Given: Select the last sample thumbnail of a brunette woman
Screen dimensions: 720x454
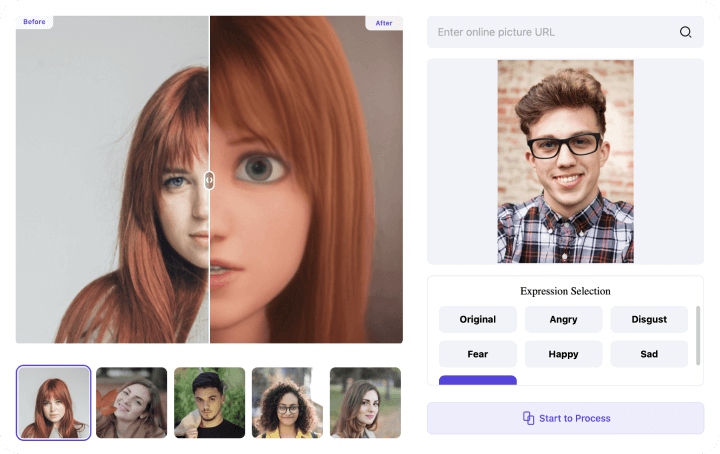Looking at the screenshot, I should tap(365, 402).
